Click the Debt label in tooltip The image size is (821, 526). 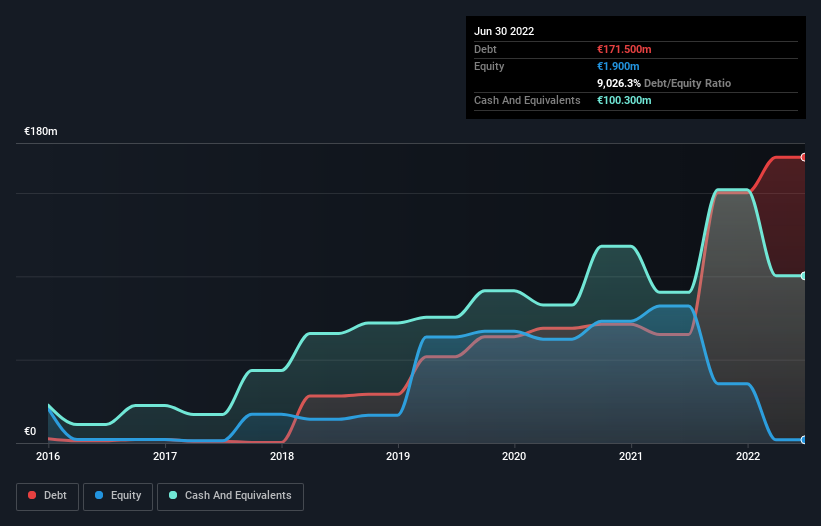click(485, 49)
